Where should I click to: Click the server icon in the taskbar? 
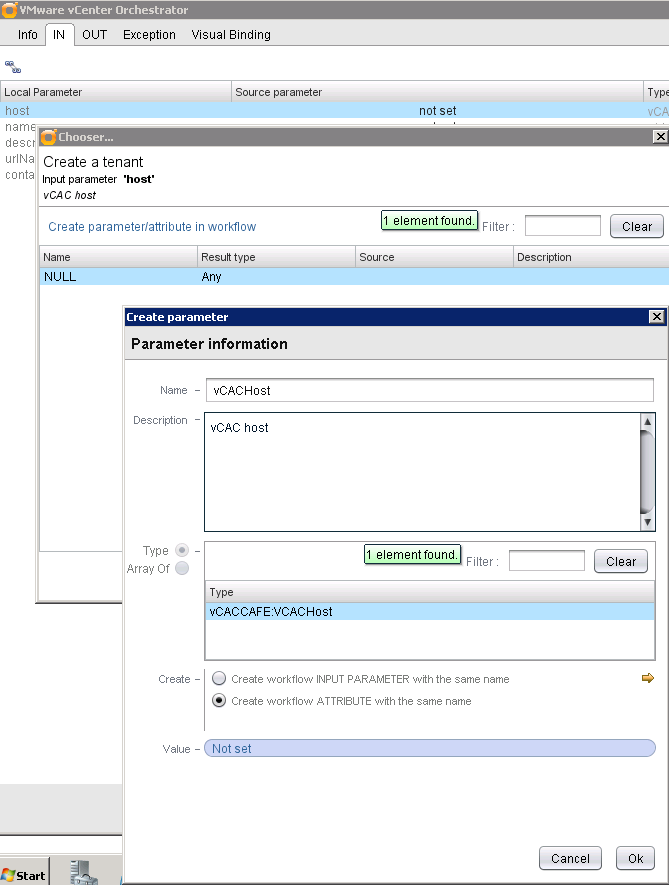[84, 872]
